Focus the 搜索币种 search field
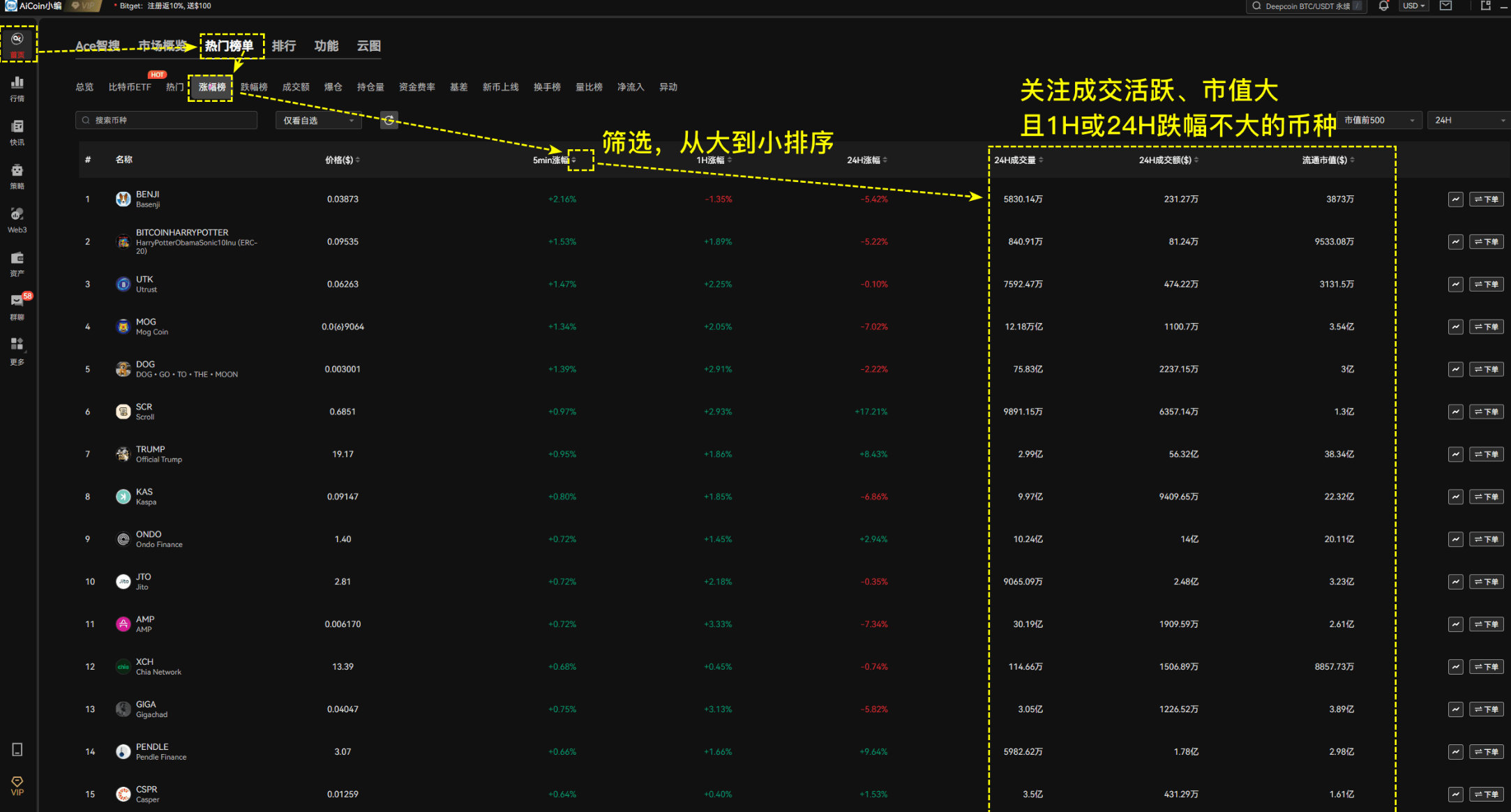The image size is (1511, 812). 166,121
